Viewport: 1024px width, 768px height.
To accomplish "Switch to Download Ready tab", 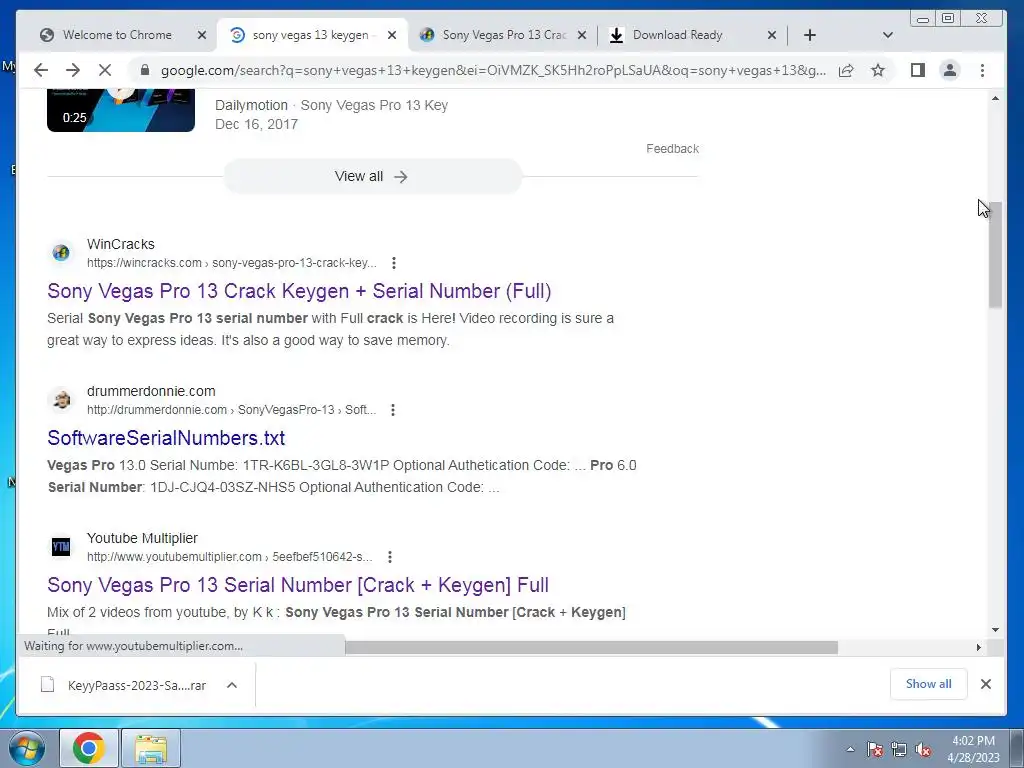I will click(677, 35).
